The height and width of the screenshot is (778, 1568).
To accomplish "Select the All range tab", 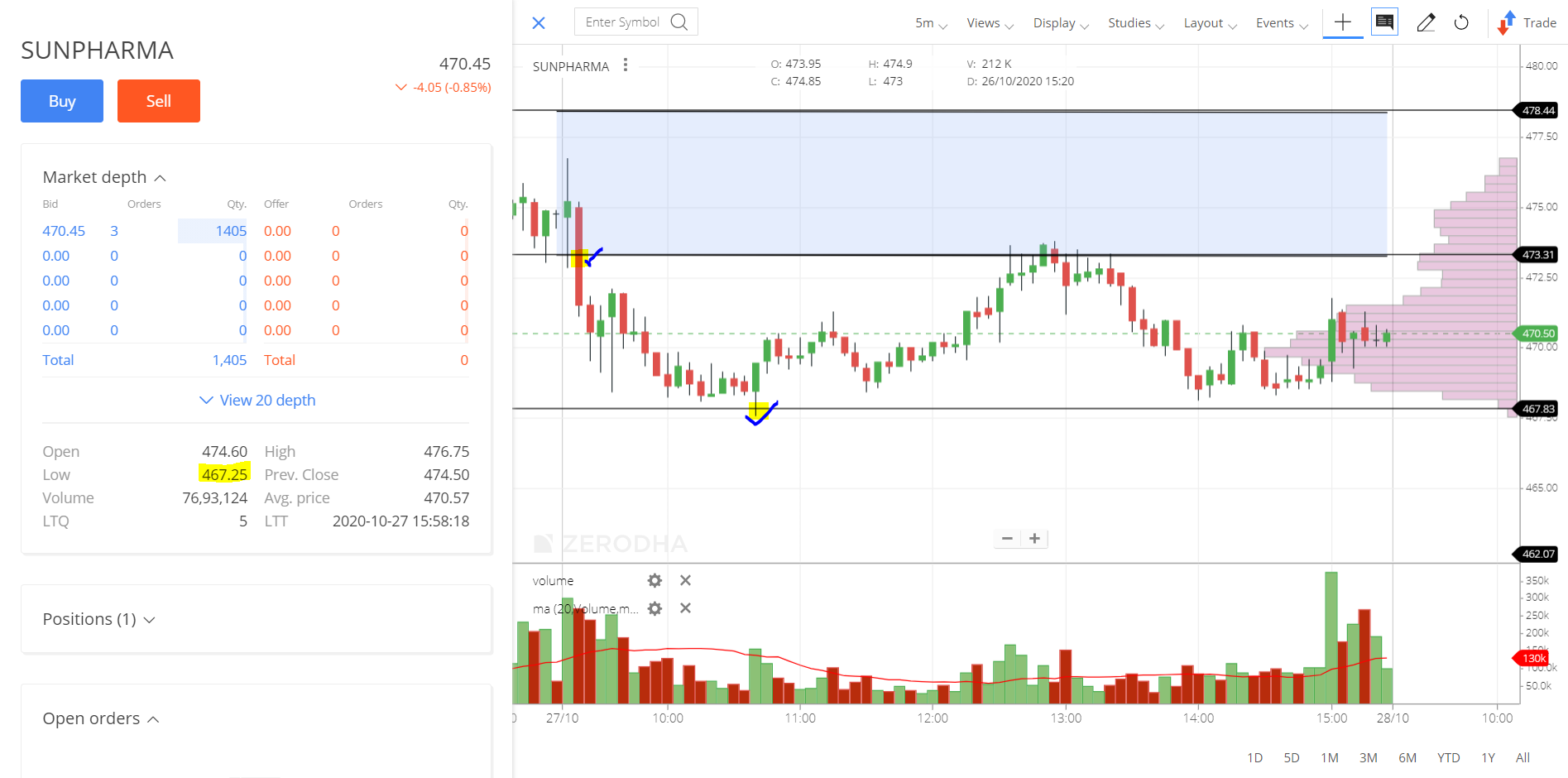I will point(1522,757).
